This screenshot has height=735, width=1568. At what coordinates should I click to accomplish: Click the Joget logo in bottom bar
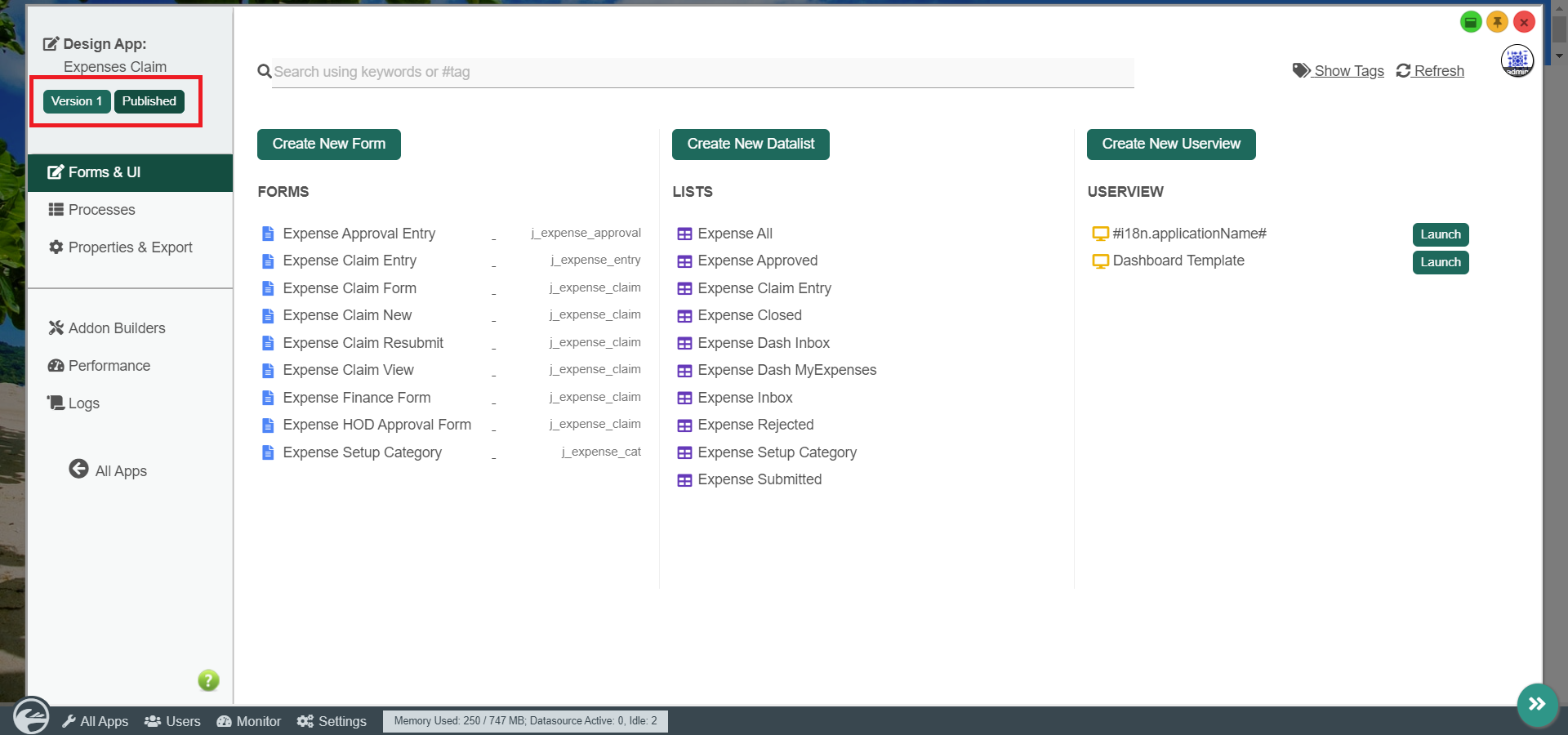31,717
